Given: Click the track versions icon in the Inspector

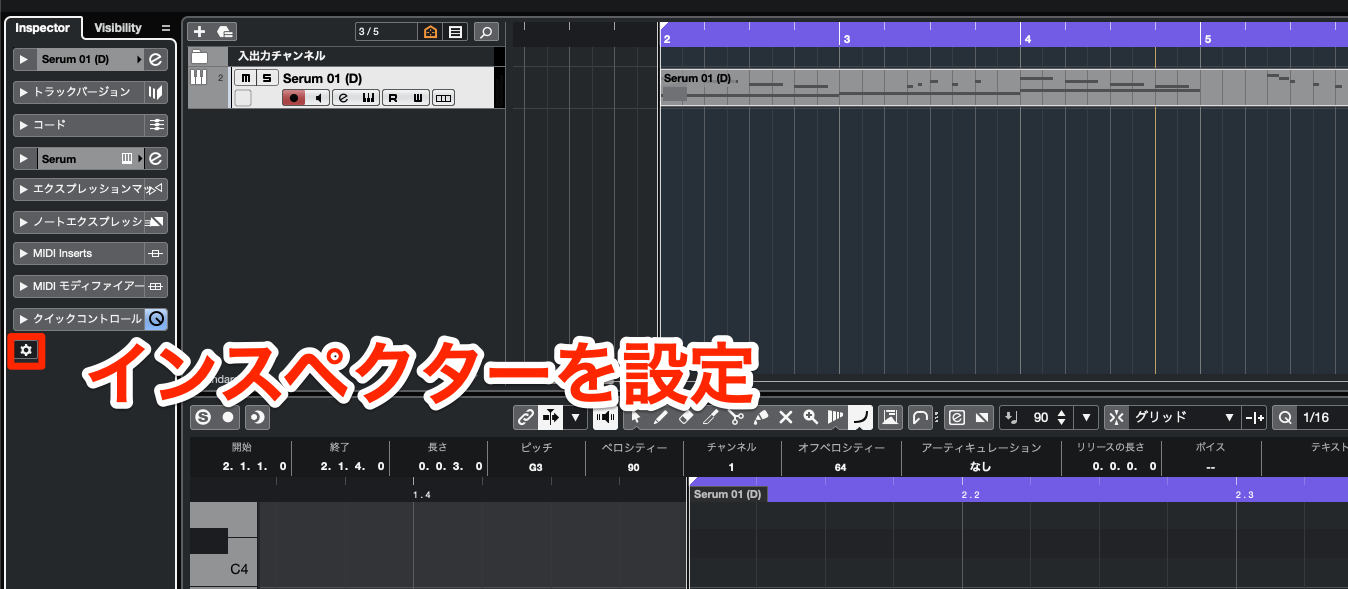Looking at the screenshot, I should click(x=156, y=92).
